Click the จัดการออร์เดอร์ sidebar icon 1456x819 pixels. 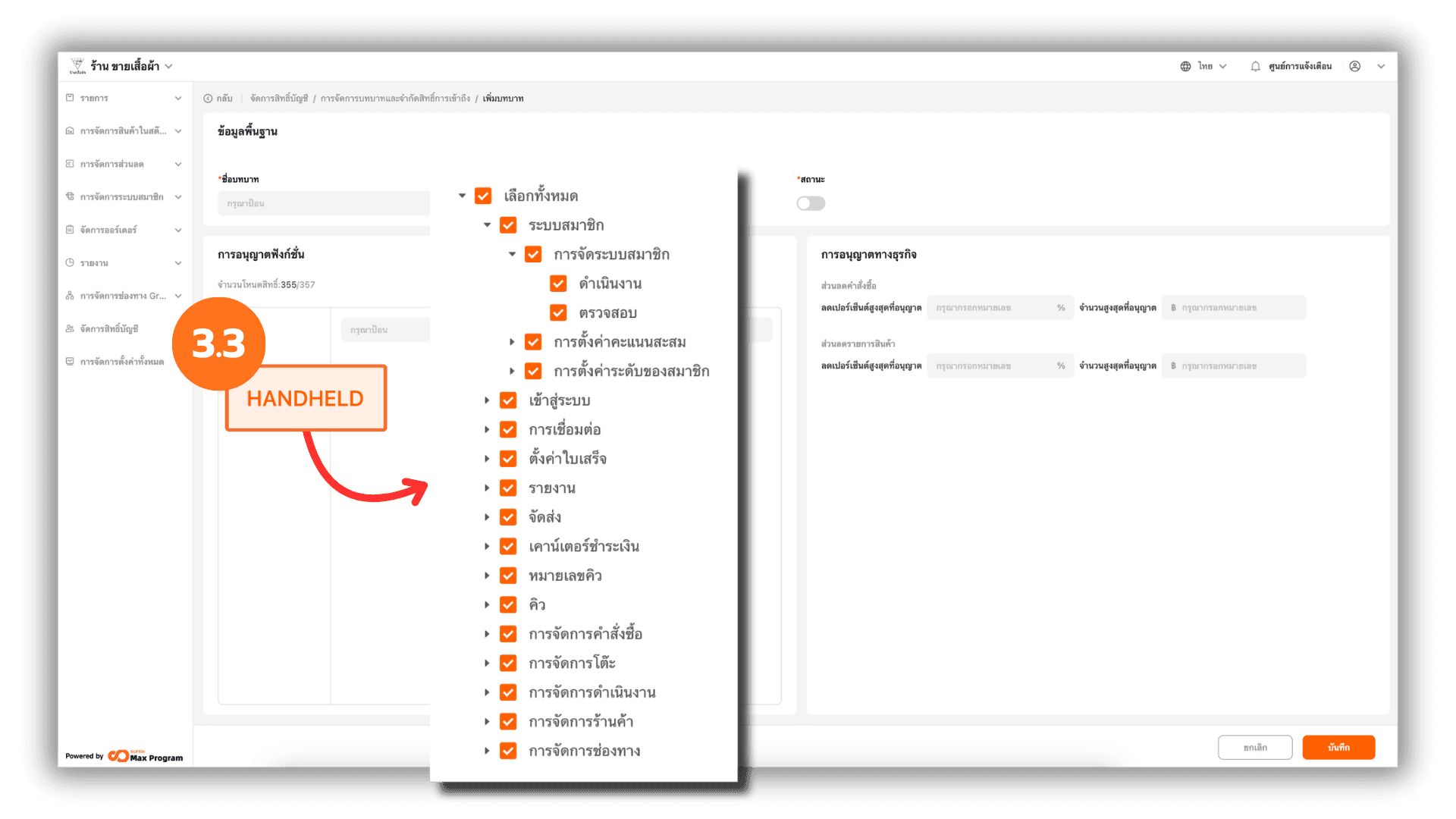coord(70,230)
